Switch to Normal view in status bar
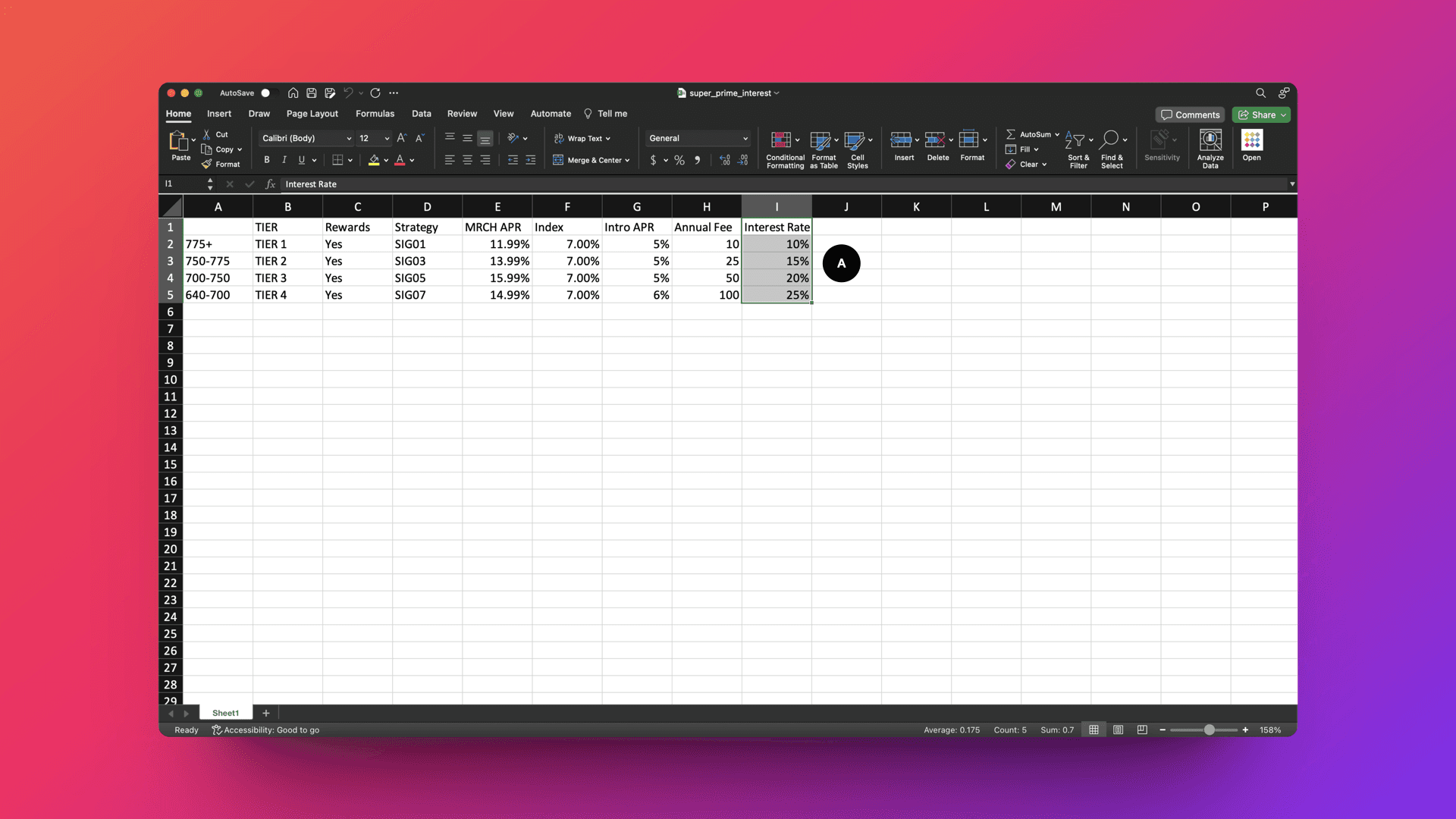This screenshot has height=819, width=1456. 1094,730
